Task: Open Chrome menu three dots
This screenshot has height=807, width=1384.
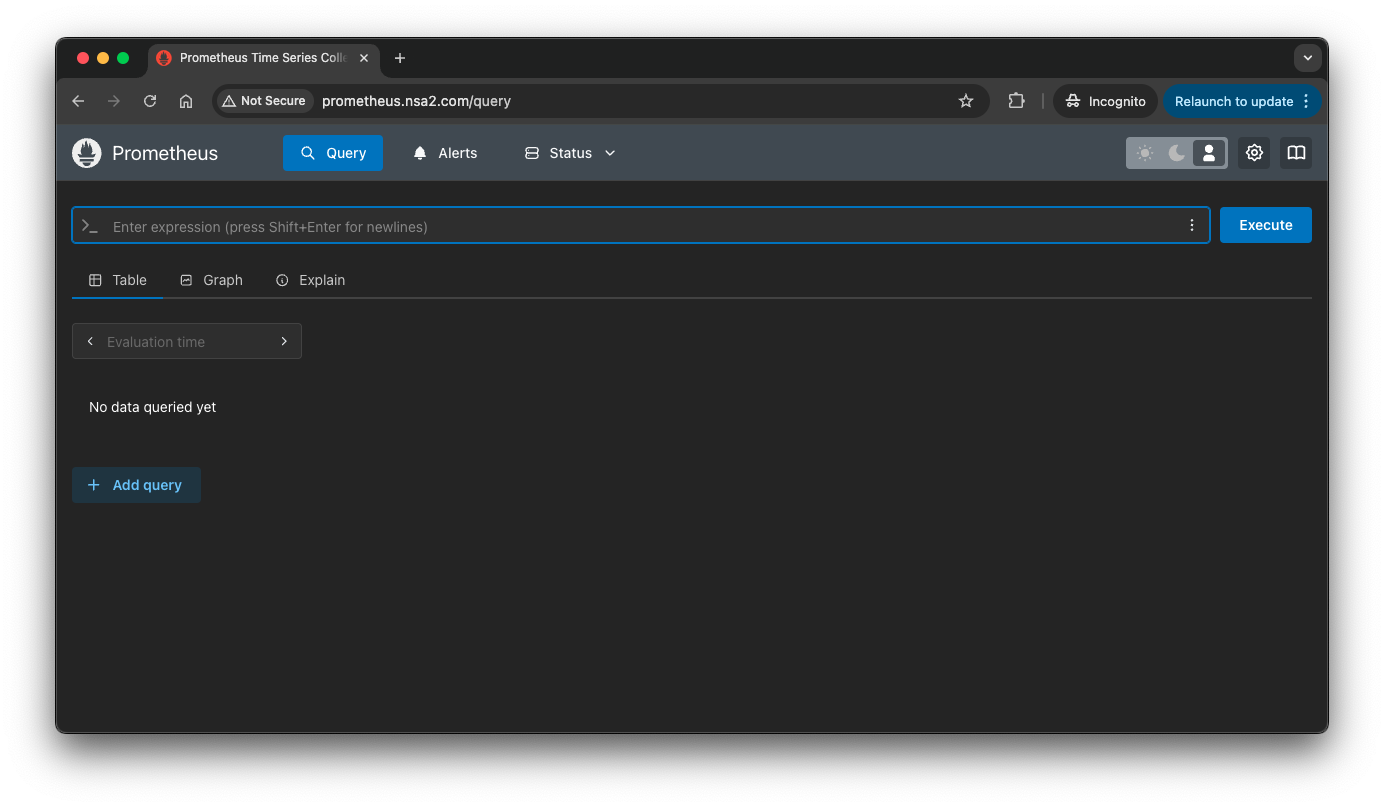Action: (x=1306, y=101)
